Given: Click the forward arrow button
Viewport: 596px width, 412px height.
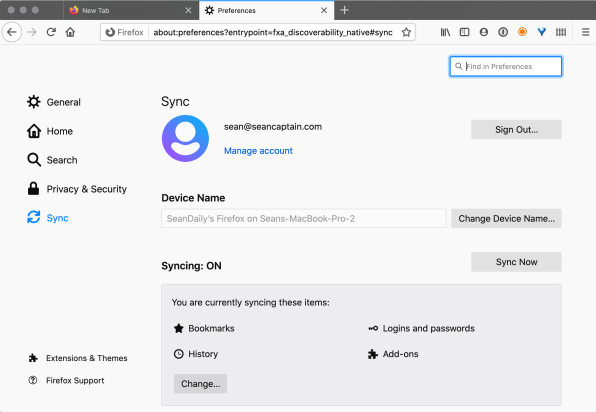Looking at the screenshot, I should tap(32, 32).
